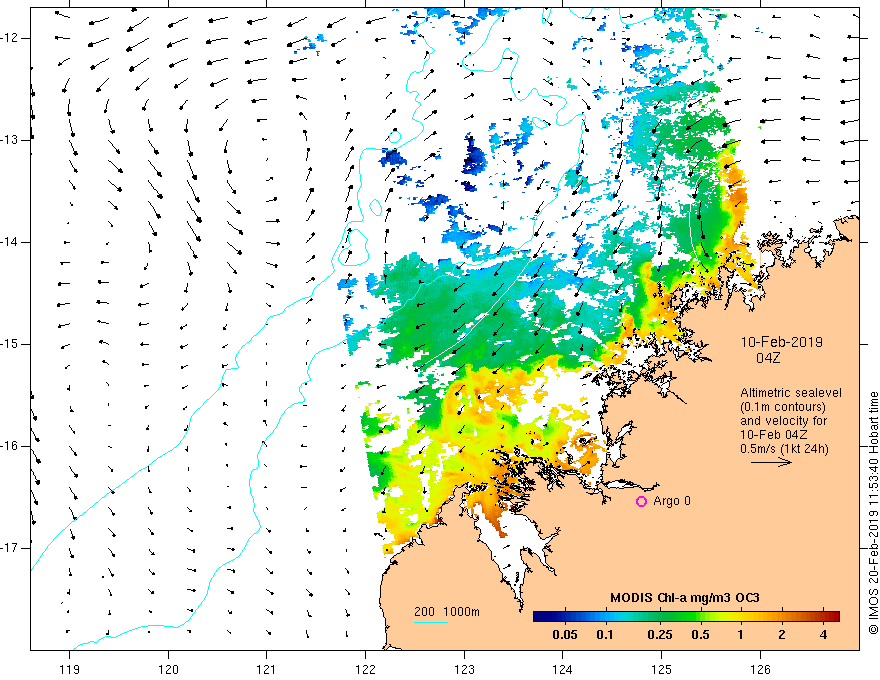The width and height of the screenshot is (880, 680).
Task: Click the longitude axis label 119
Action: pyautogui.click(x=70, y=669)
